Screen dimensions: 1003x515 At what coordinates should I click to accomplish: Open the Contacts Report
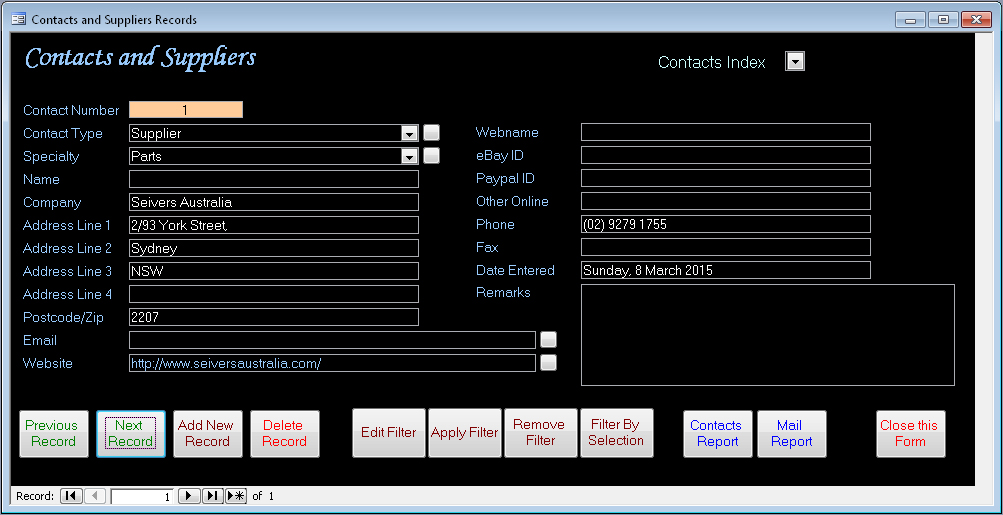718,434
